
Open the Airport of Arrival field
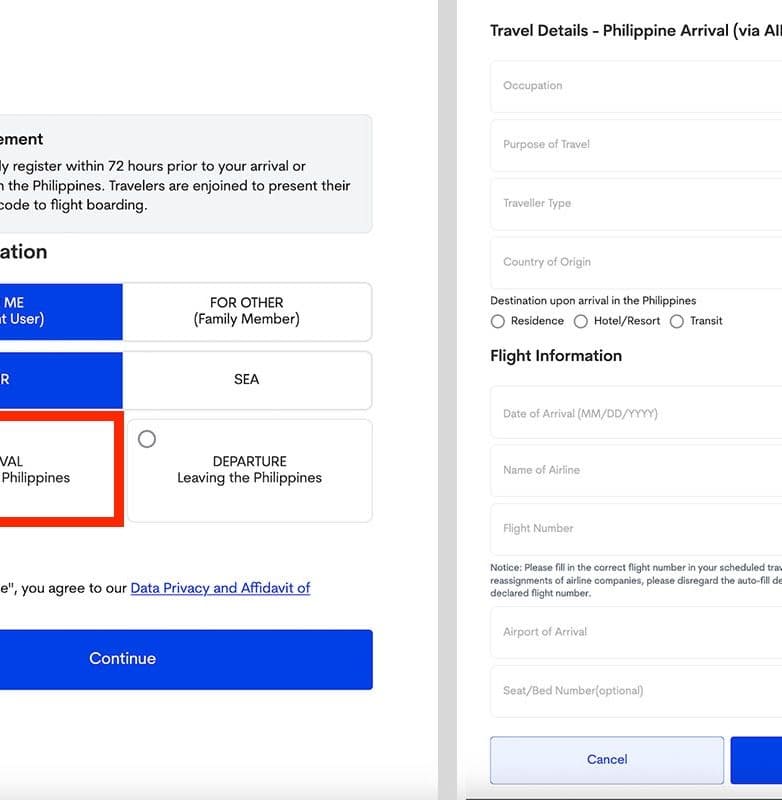click(x=636, y=632)
